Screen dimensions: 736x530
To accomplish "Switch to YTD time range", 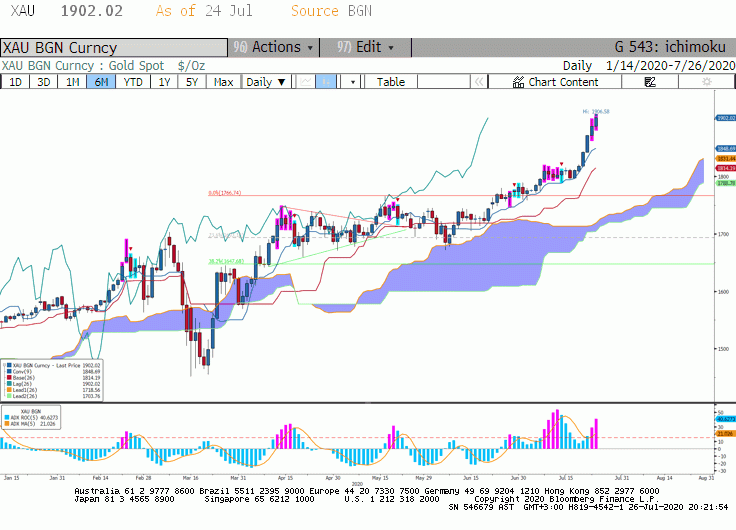I will tap(133, 82).
